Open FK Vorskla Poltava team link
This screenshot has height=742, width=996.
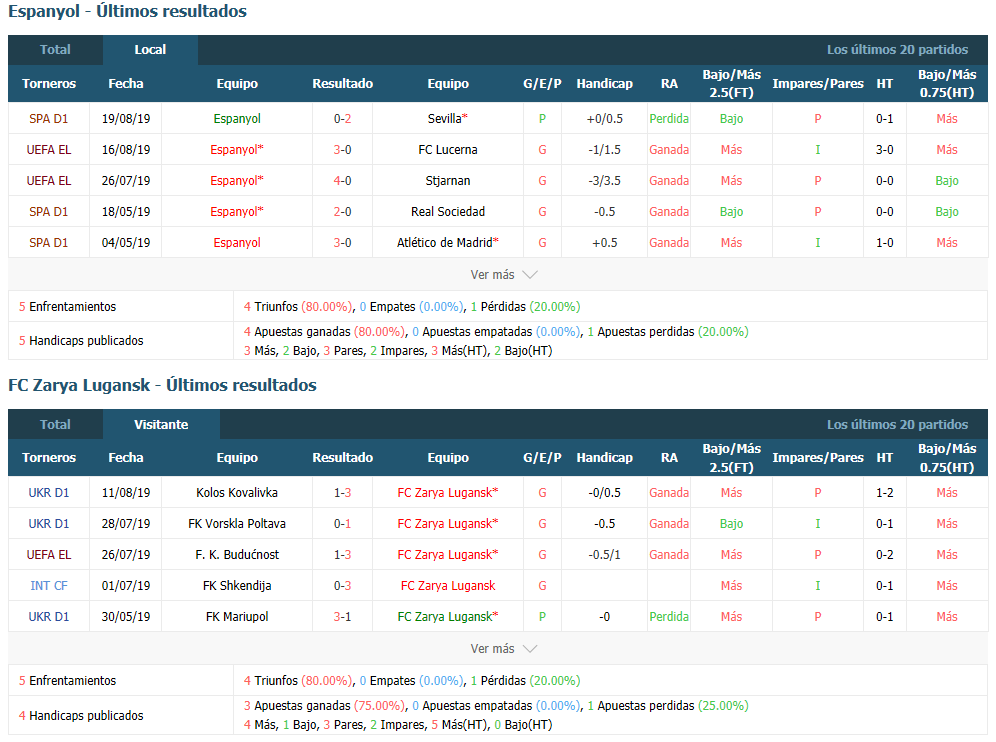(x=237, y=524)
